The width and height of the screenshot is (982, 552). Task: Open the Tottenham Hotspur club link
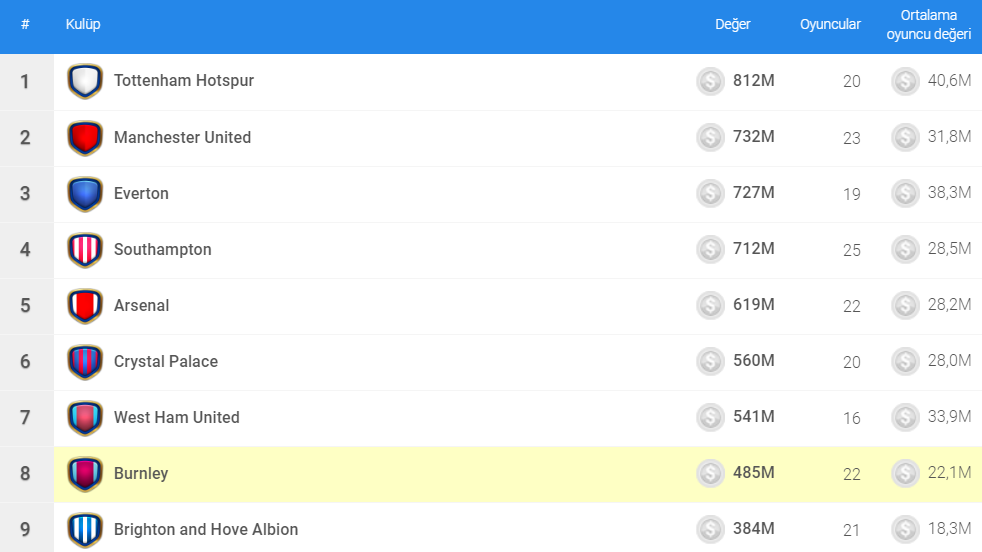tap(184, 81)
